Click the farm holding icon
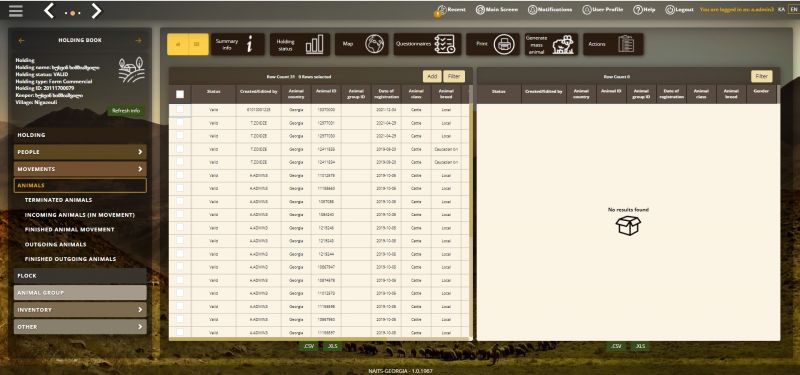 click(x=132, y=70)
